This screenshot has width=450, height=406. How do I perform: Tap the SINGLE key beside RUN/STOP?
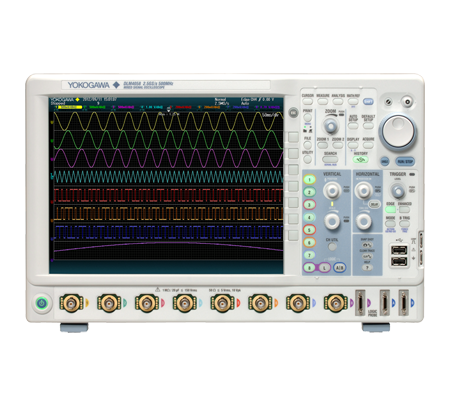coord(385,161)
